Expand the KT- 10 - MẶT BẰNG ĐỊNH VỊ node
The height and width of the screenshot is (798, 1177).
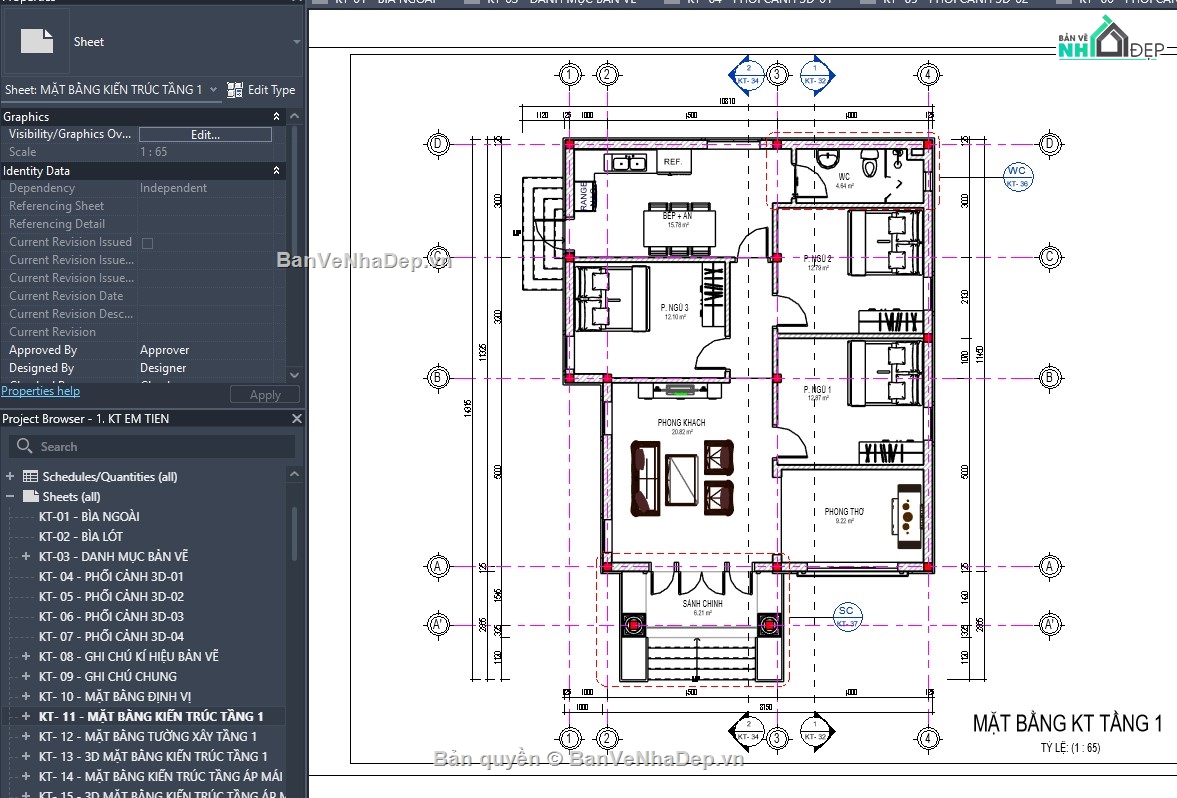click(26, 696)
